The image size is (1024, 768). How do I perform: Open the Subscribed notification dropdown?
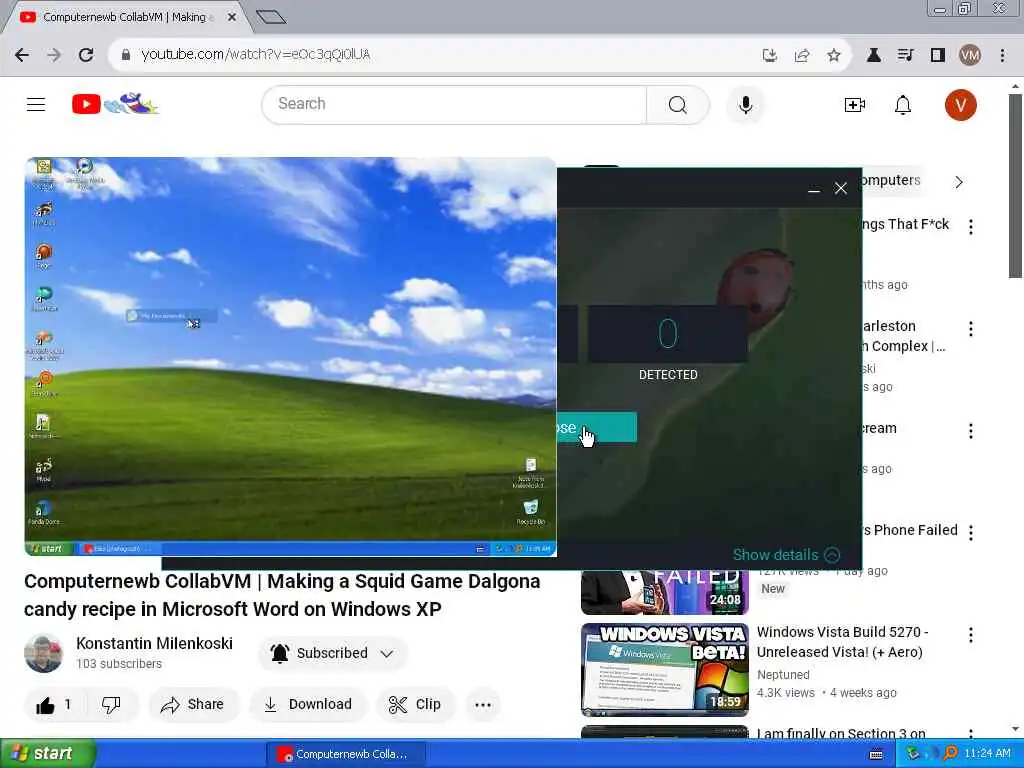click(x=333, y=653)
